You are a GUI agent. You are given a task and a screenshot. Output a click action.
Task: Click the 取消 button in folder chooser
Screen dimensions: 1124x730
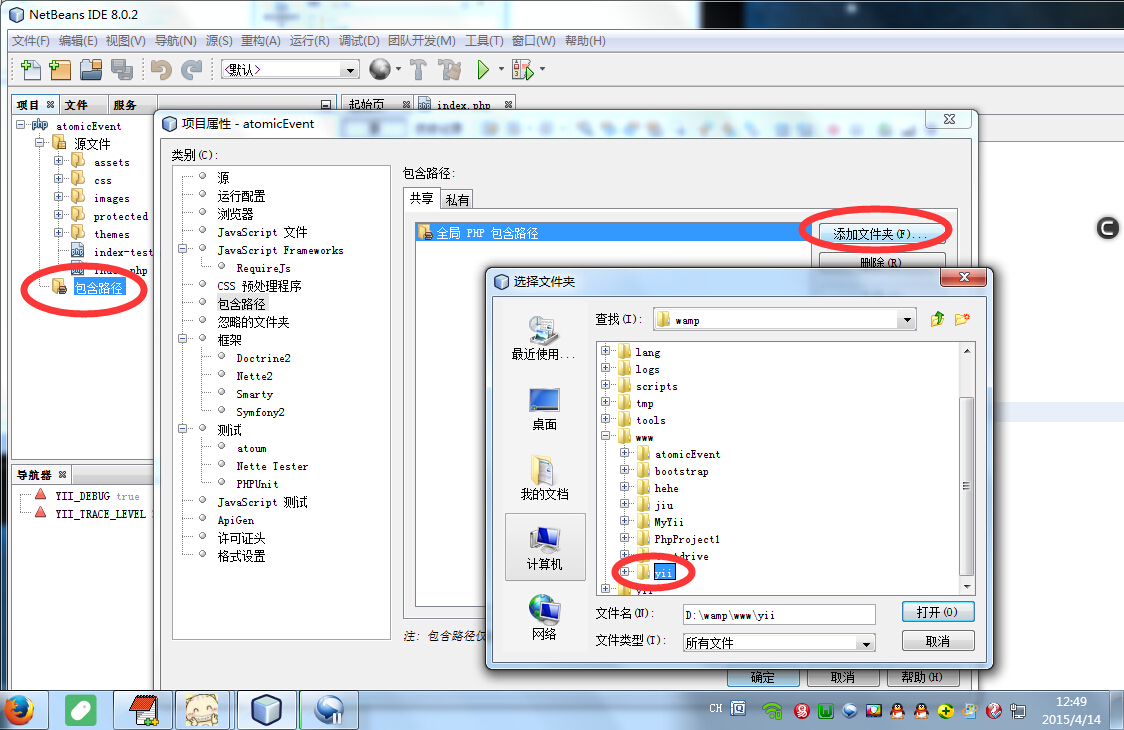(x=938, y=641)
